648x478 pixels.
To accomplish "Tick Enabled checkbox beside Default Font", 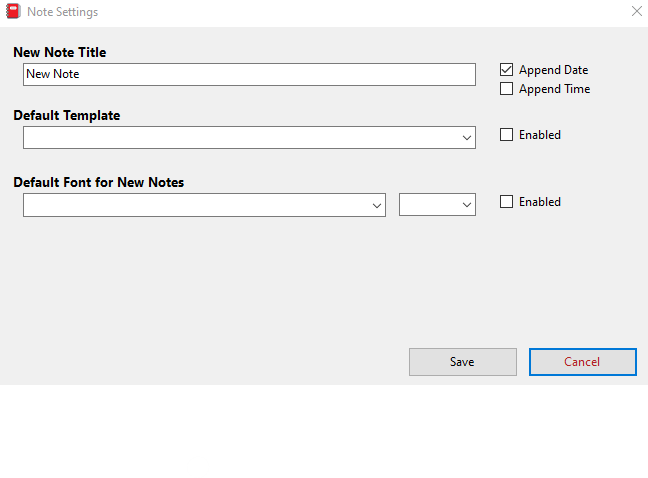I will pos(507,202).
